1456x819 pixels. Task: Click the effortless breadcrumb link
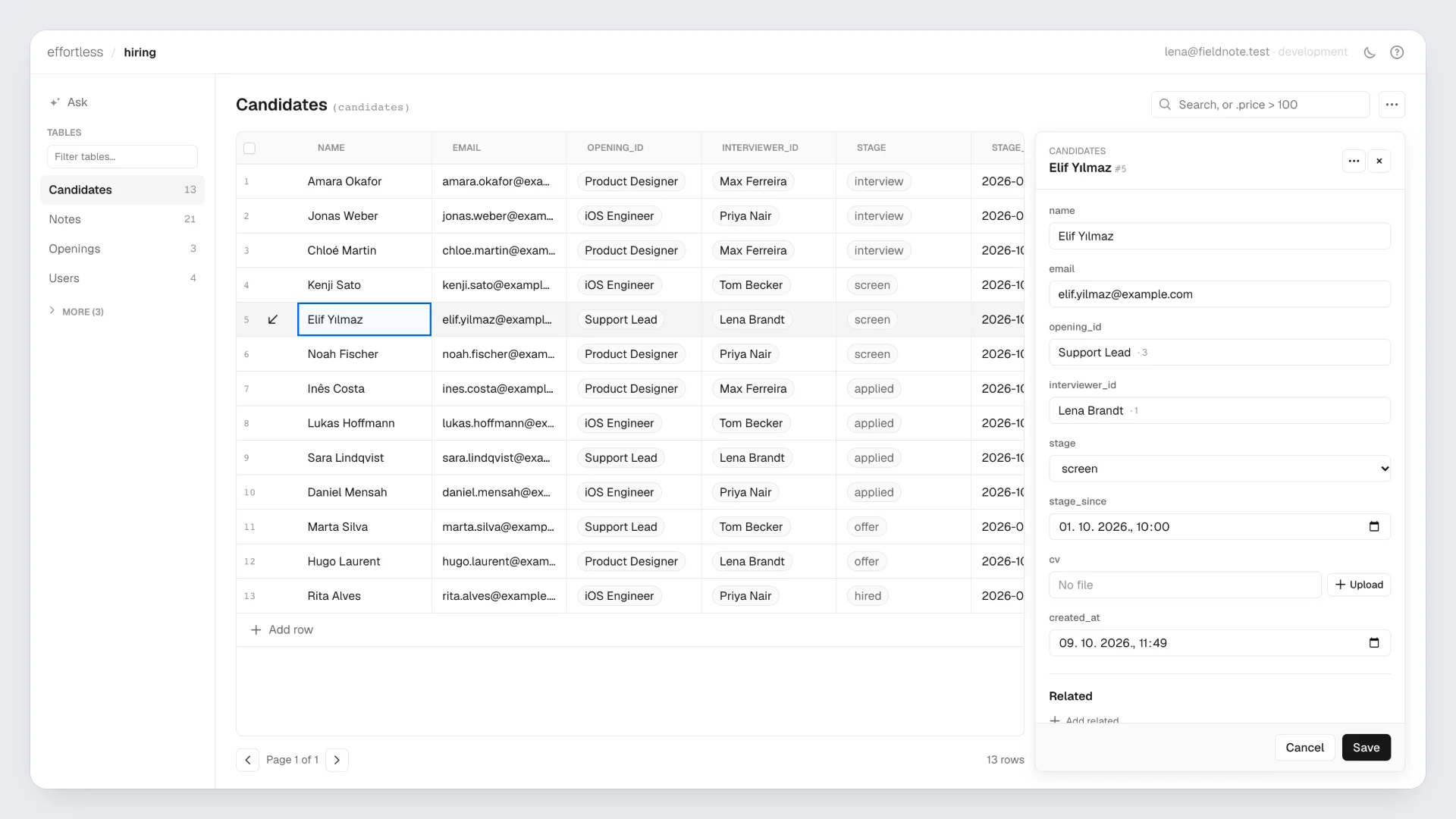[x=75, y=52]
